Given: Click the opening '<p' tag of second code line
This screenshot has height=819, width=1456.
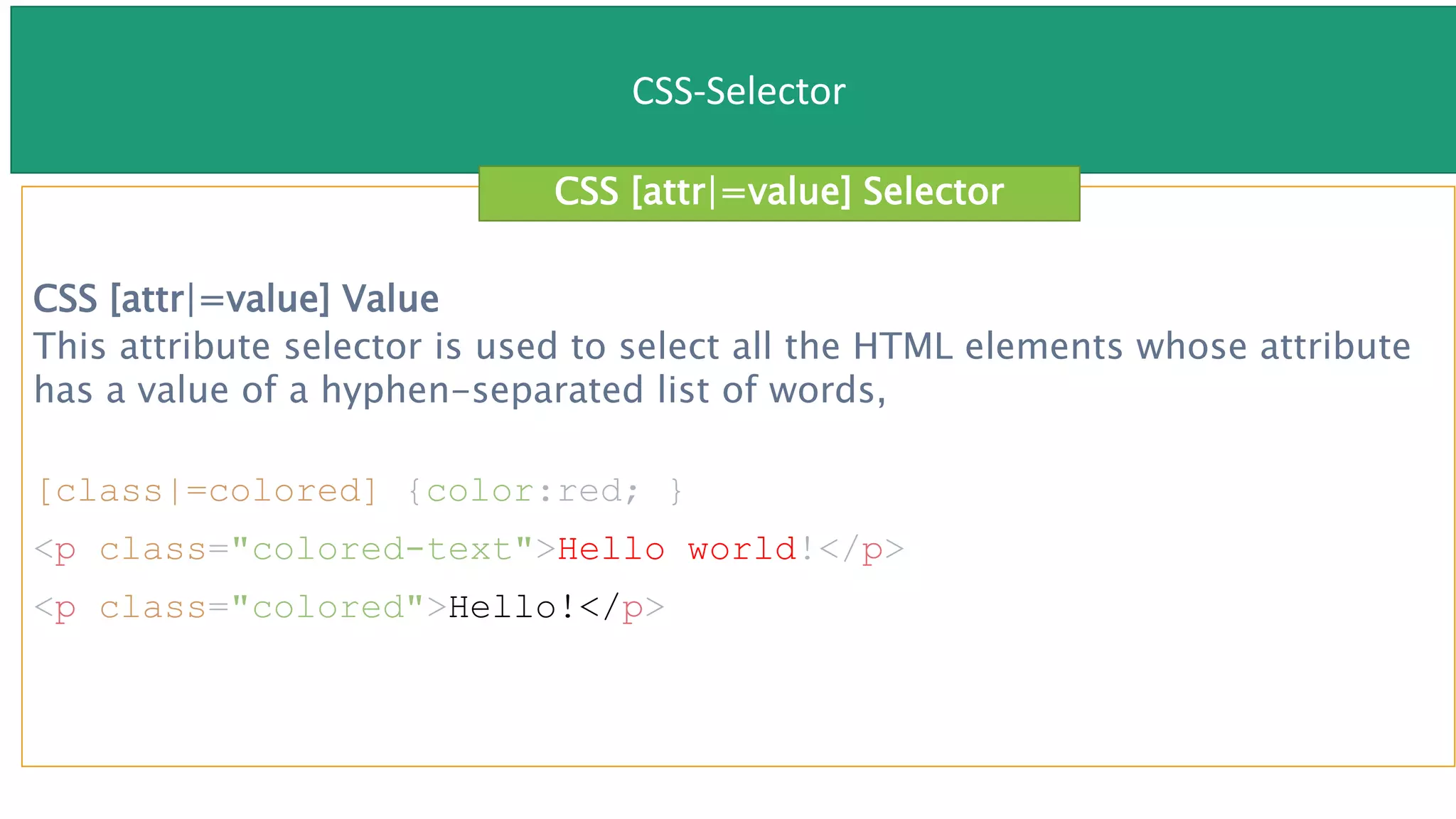Looking at the screenshot, I should tap(55, 550).
